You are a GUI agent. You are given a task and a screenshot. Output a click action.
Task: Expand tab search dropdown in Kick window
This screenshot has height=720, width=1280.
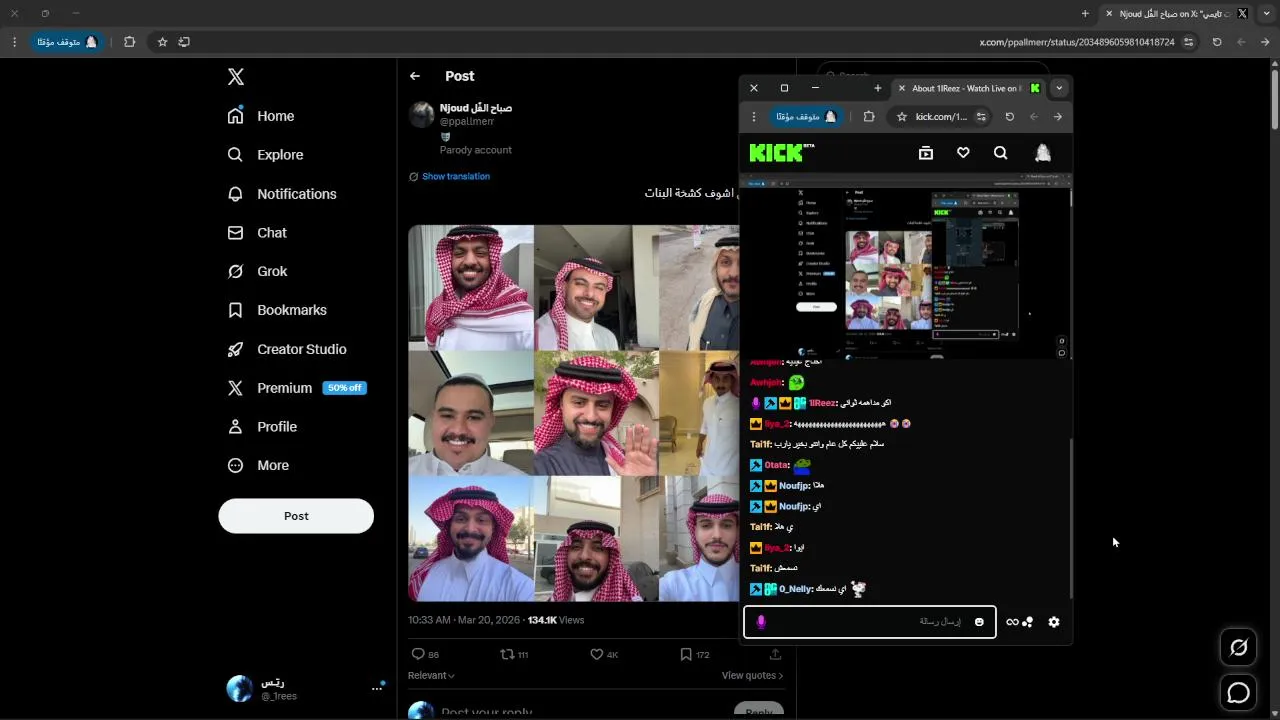tap(1059, 88)
